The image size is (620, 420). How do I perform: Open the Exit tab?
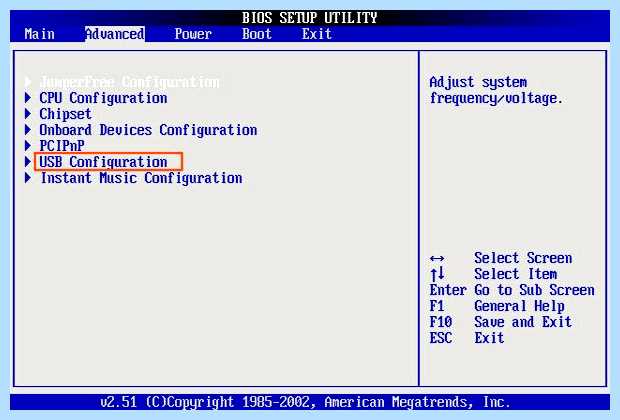coord(317,34)
